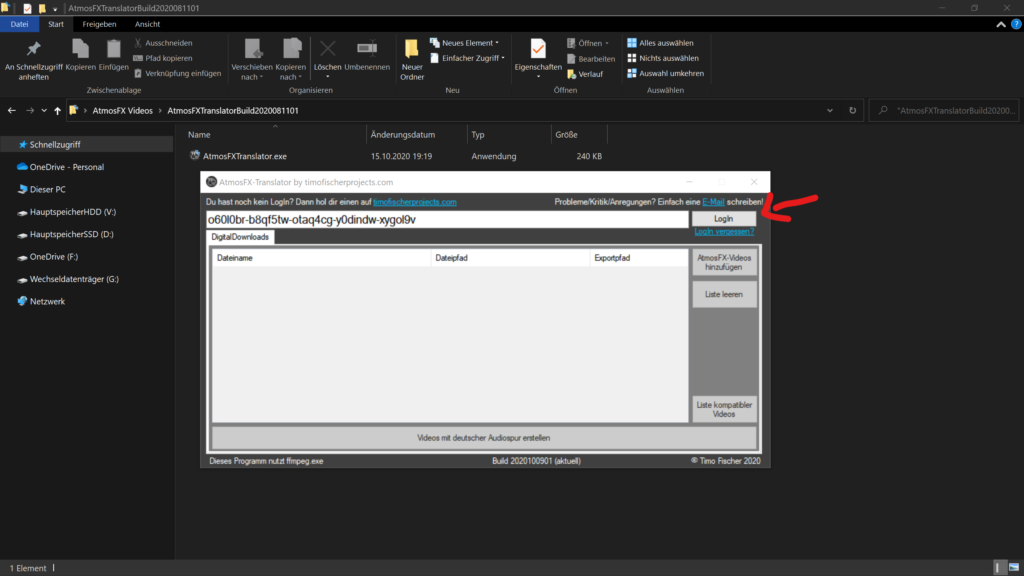The height and width of the screenshot is (576, 1024).
Task: Open Explorer help question icon
Action: click(x=1016, y=24)
